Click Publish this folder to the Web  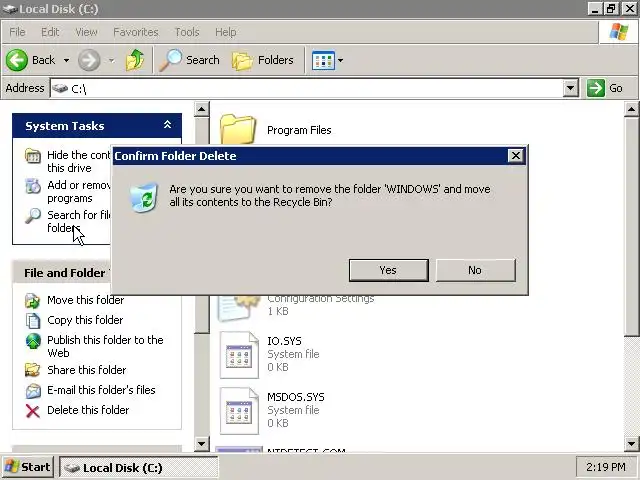point(105,346)
